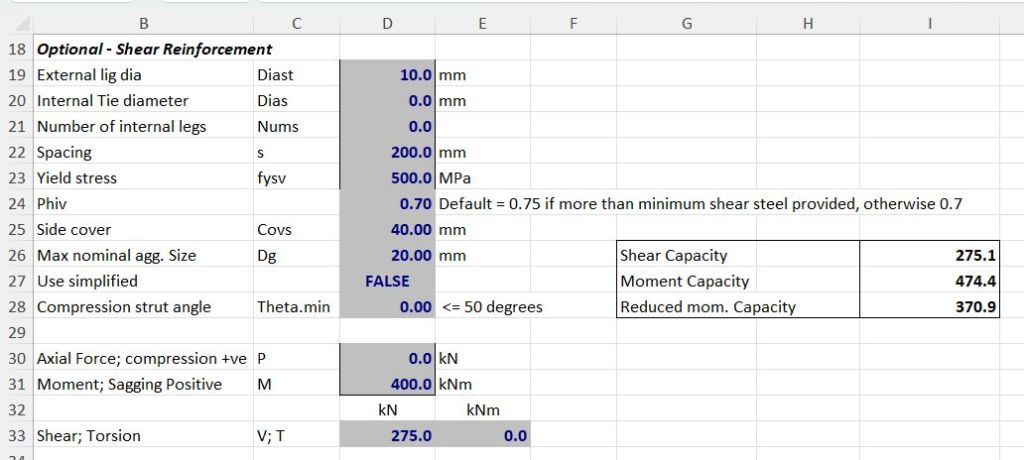Select the Number of internal legs value

pos(387,126)
